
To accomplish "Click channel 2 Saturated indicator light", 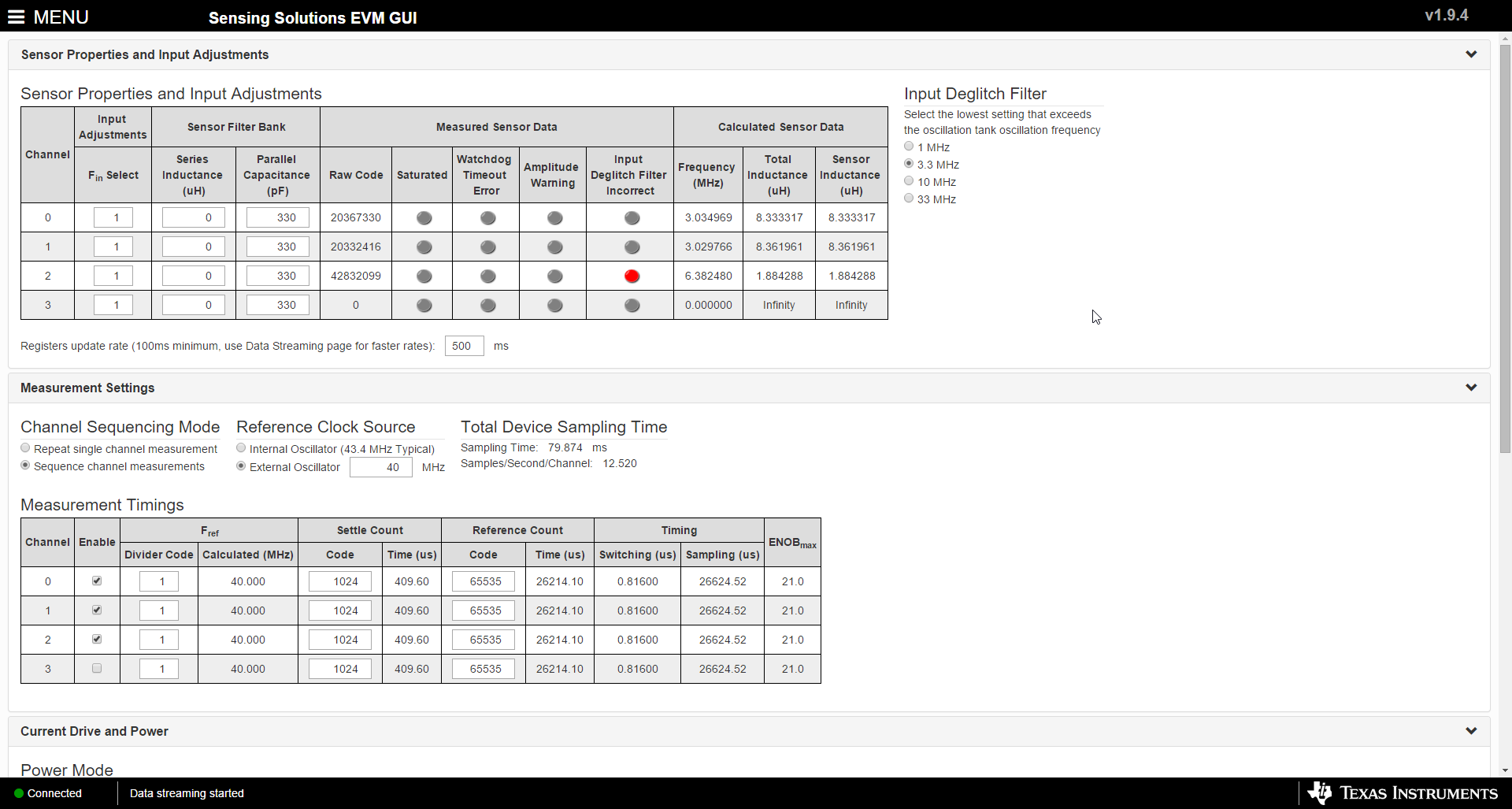I will pyautogui.click(x=424, y=276).
